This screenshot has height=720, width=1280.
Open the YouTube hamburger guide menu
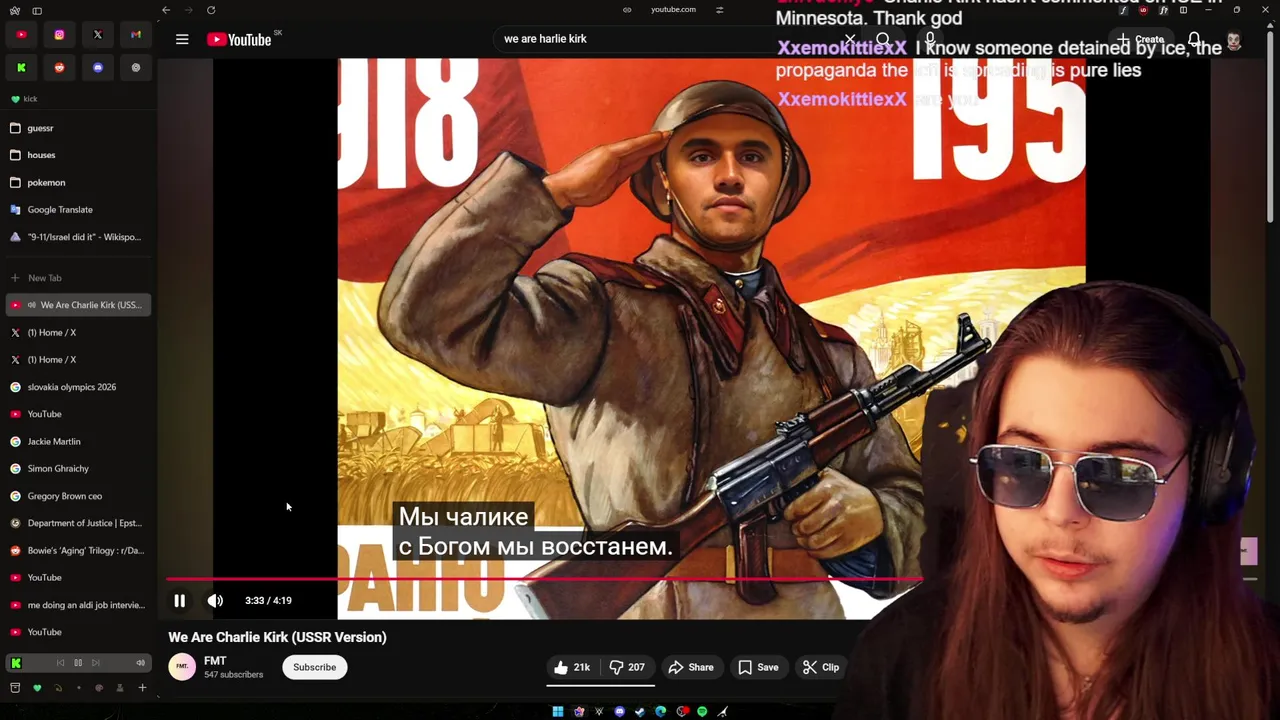(182, 39)
